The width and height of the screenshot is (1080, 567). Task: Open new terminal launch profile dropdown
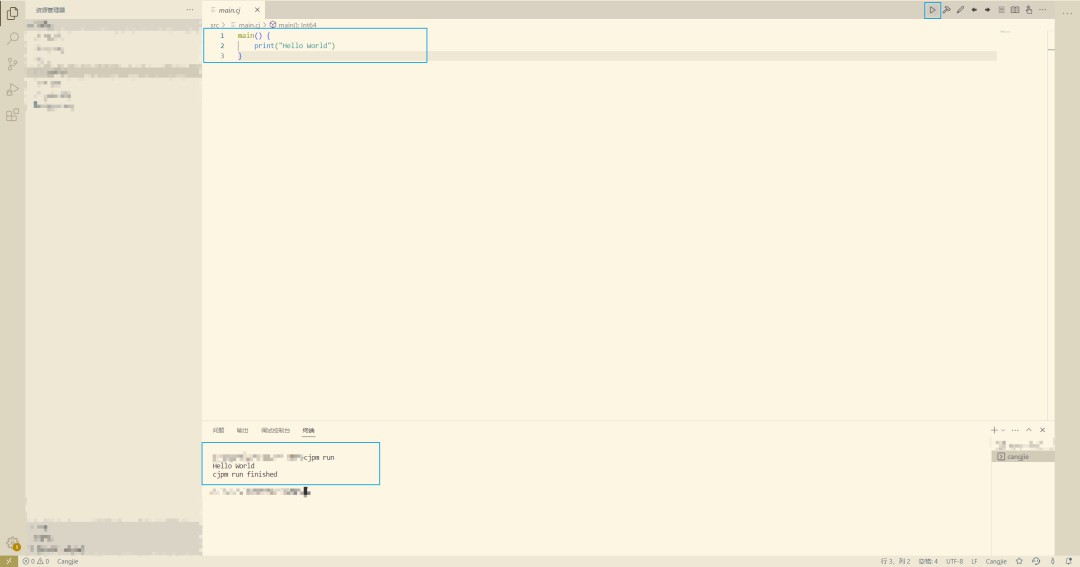[x=1003, y=430]
